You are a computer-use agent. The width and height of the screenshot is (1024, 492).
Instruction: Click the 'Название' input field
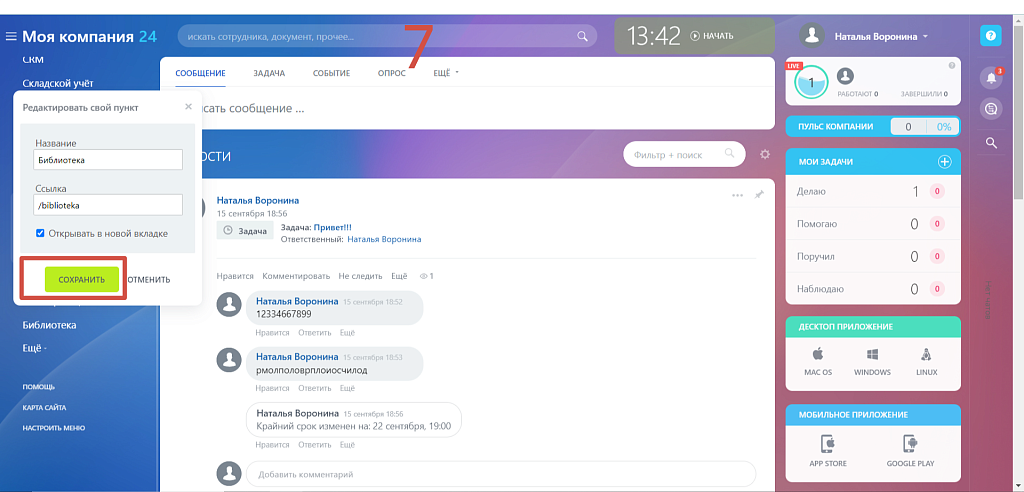point(109,159)
